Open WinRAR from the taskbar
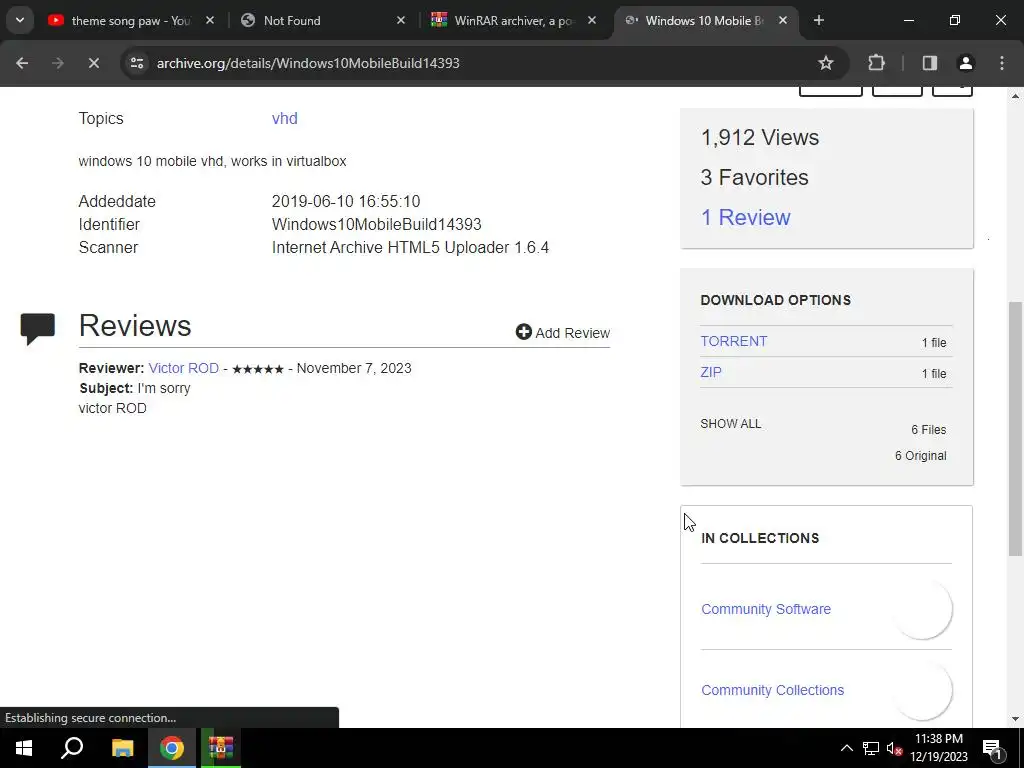Screen dimensions: 1024x768 point(221,748)
